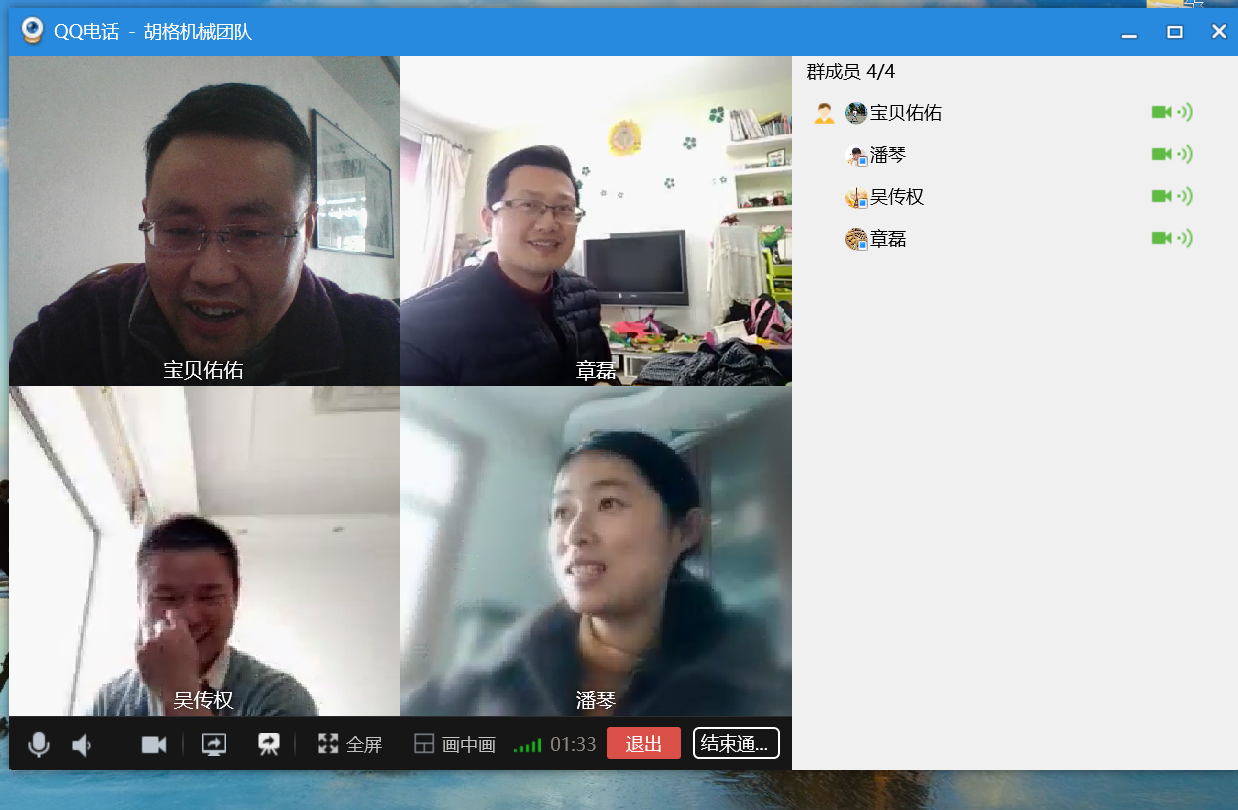Select 吴传权's video tile
The image size is (1238, 810).
coord(204,550)
